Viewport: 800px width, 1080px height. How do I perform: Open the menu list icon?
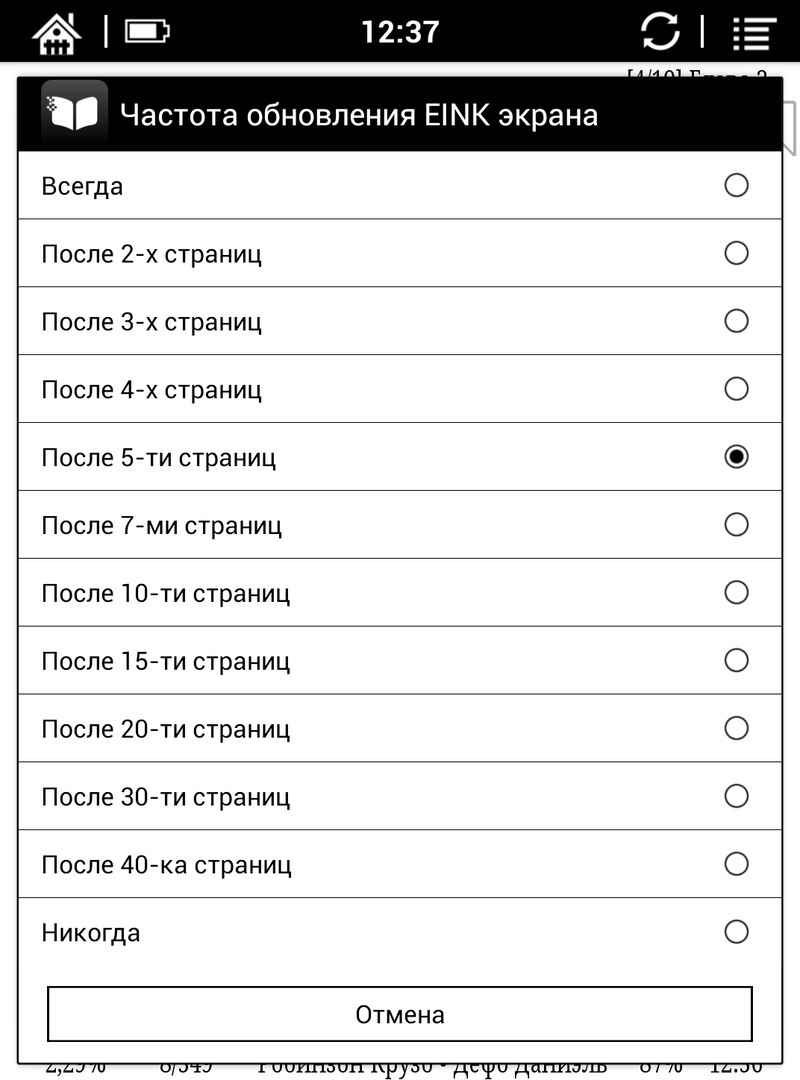pyautogui.click(x=754, y=32)
